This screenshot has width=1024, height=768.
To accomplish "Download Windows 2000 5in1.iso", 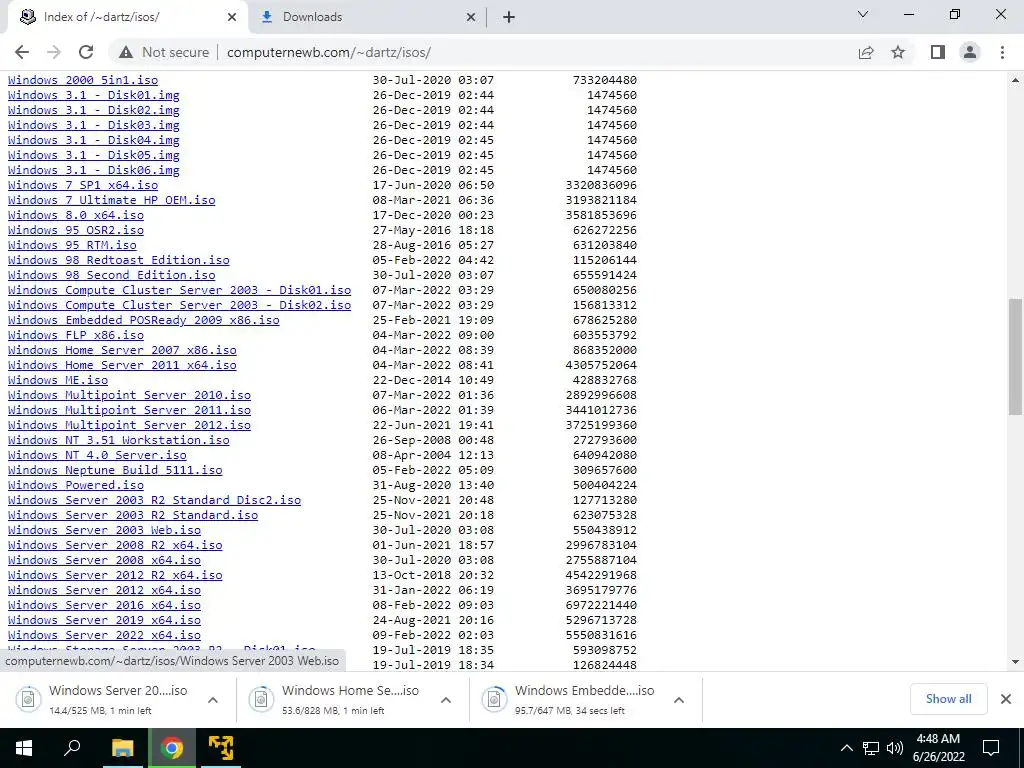I will (83, 80).
